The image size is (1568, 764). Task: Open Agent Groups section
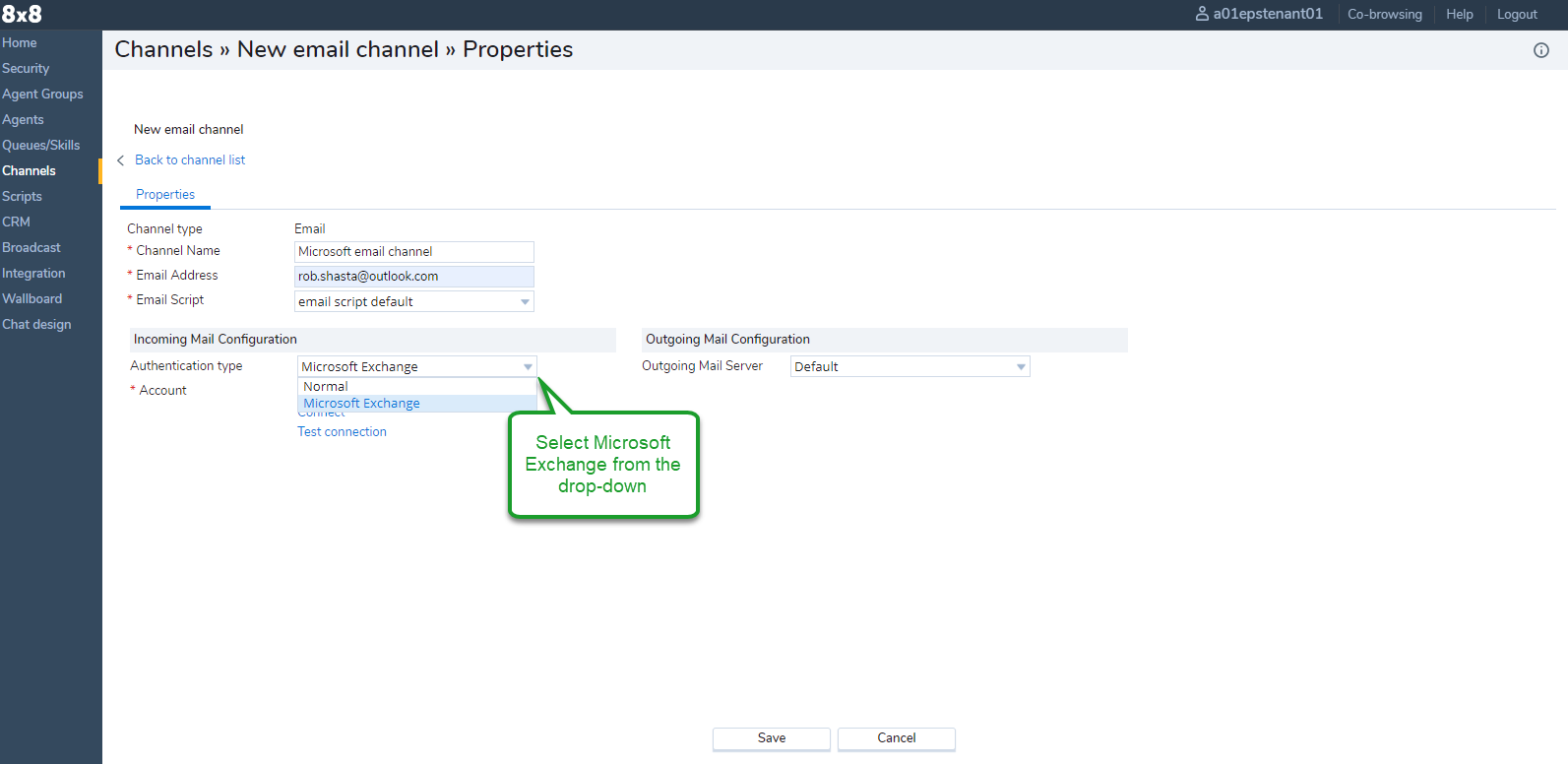(x=42, y=95)
